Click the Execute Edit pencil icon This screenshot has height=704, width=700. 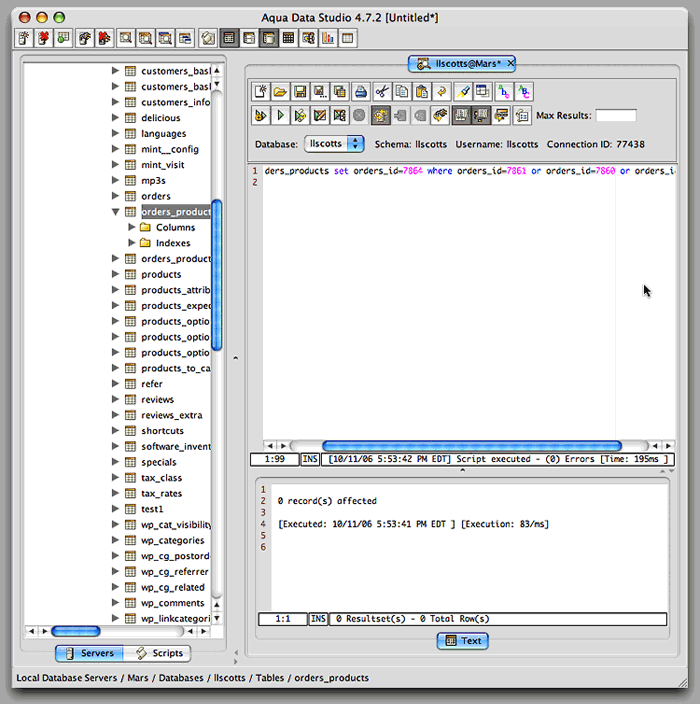(320, 115)
